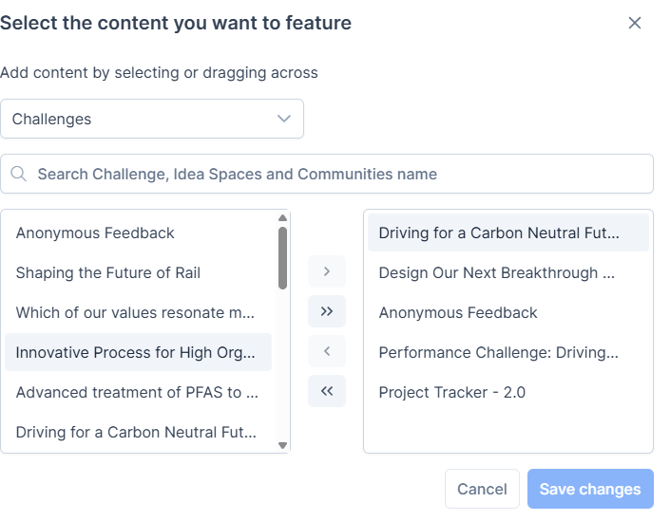This screenshot has width=670, height=521.
Task: Click the move all left double arrow
Action: pyautogui.click(x=327, y=391)
